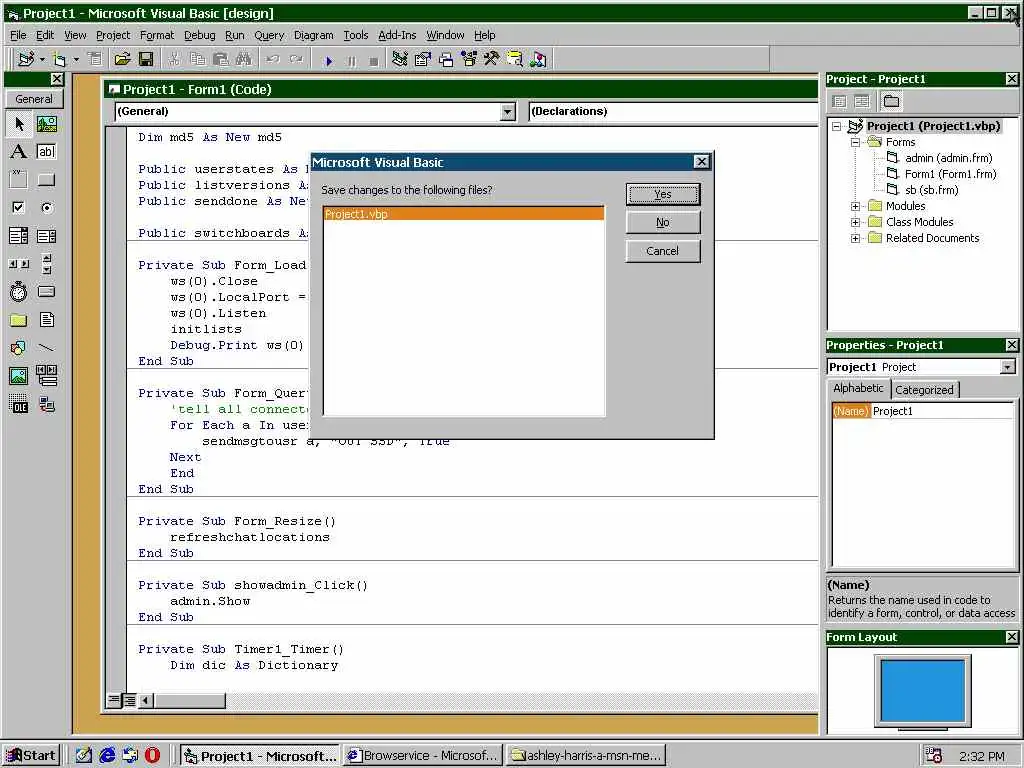Viewport: 1024px width, 768px height.
Task: Toggle Folders view in Project Explorer
Action: 891,101
